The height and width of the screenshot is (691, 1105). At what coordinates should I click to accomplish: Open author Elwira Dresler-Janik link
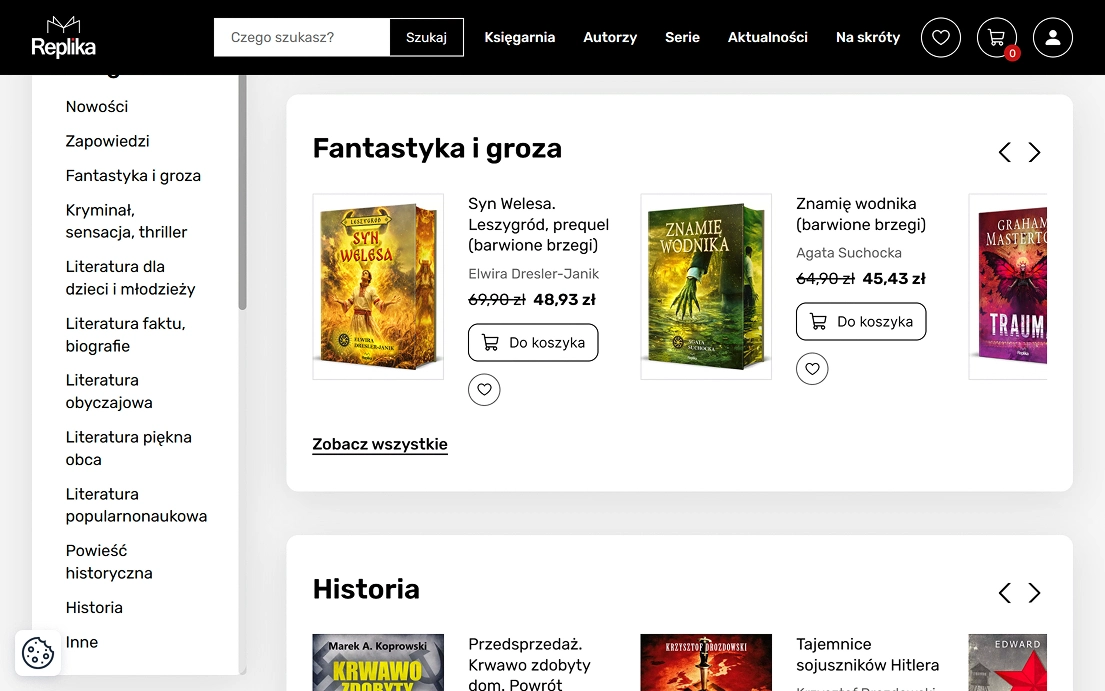(533, 274)
